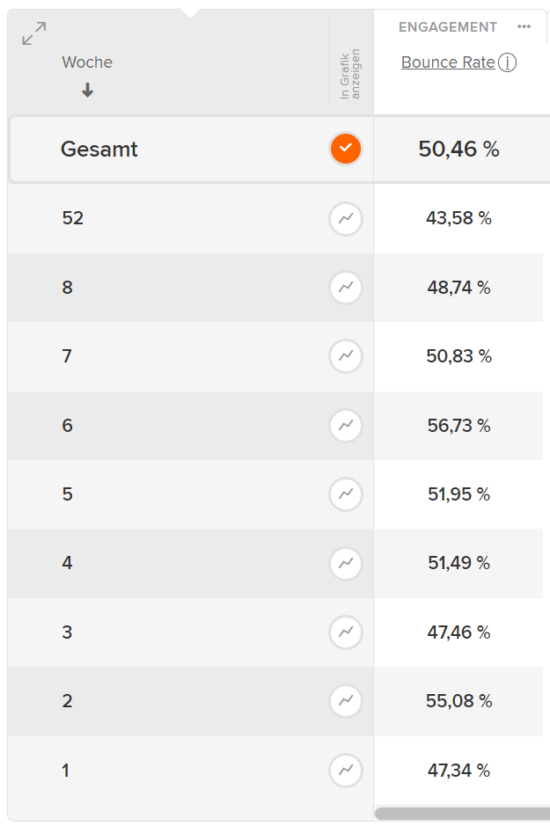Click the Bounce Rate info icon
This screenshot has width=550, height=826.
(x=507, y=63)
